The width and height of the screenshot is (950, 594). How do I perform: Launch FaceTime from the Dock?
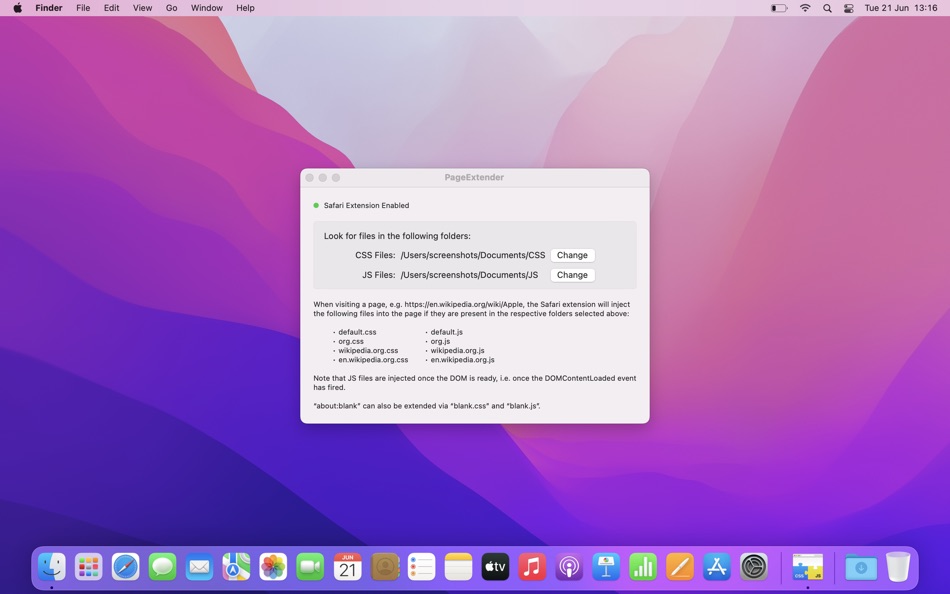point(310,567)
